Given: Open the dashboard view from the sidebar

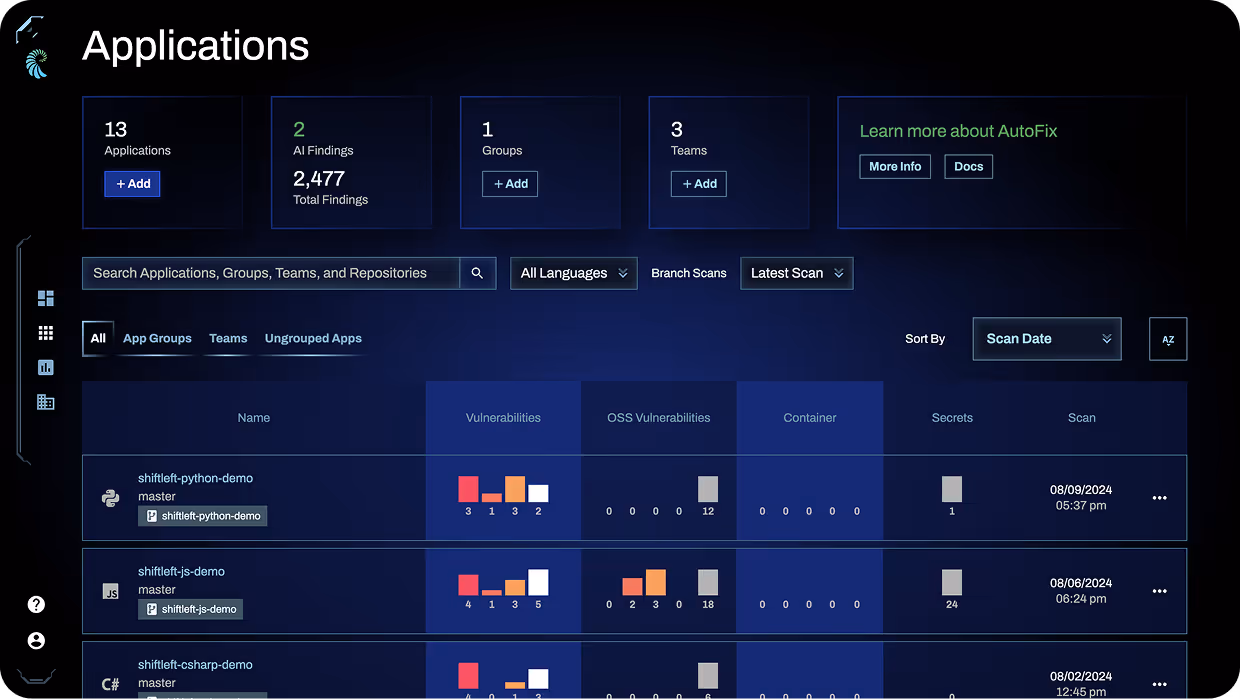Looking at the screenshot, I should (x=45, y=297).
